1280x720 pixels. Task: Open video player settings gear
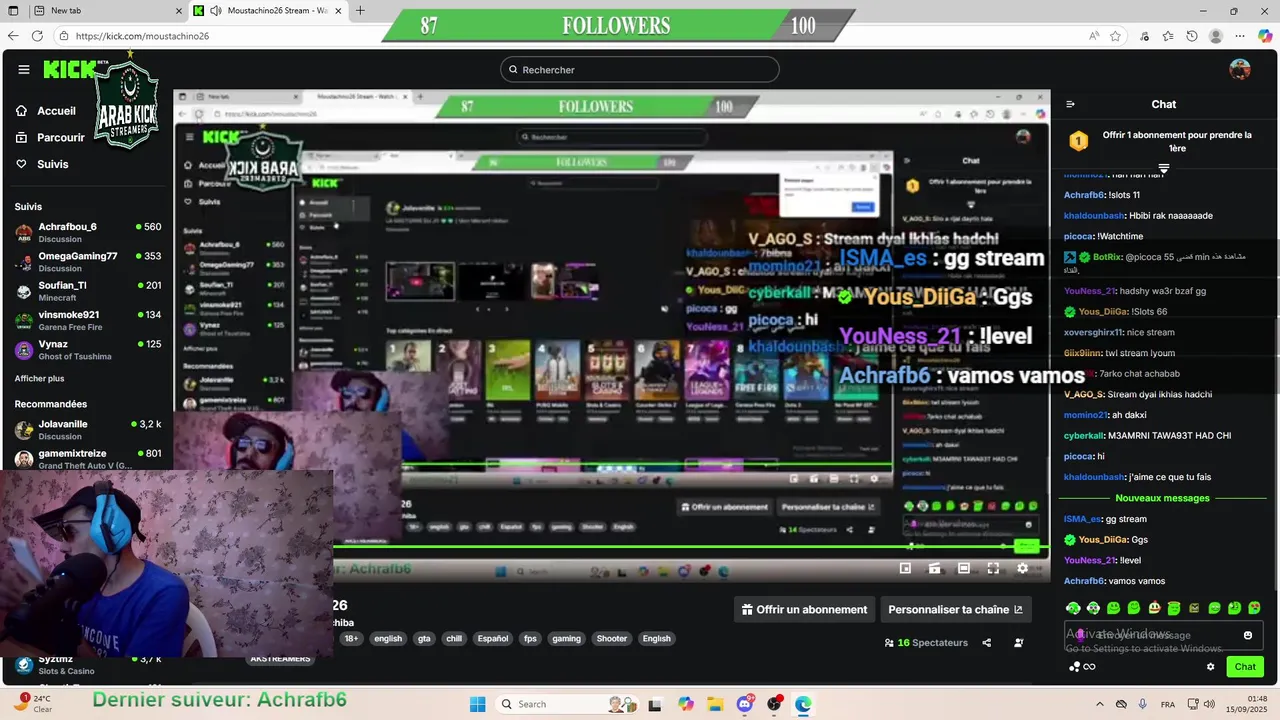(1022, 568)
